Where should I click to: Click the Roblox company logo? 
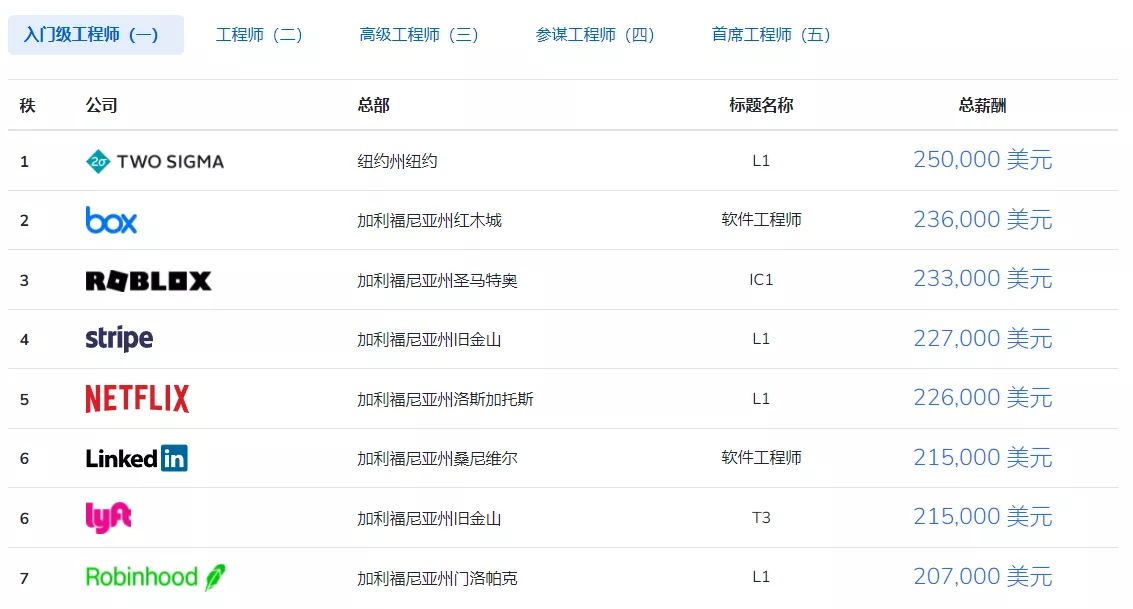(x=148, y=280)
